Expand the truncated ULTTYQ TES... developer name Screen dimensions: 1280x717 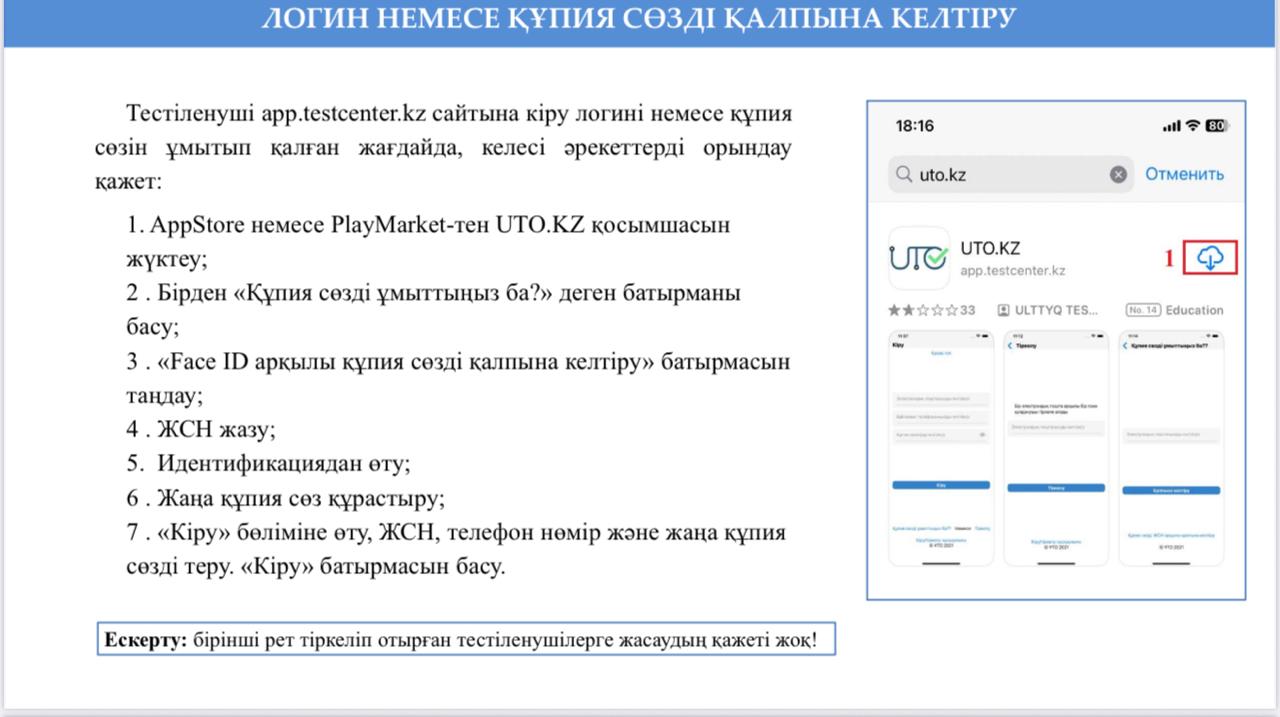pyautogui.click(x=1058, y=310)
